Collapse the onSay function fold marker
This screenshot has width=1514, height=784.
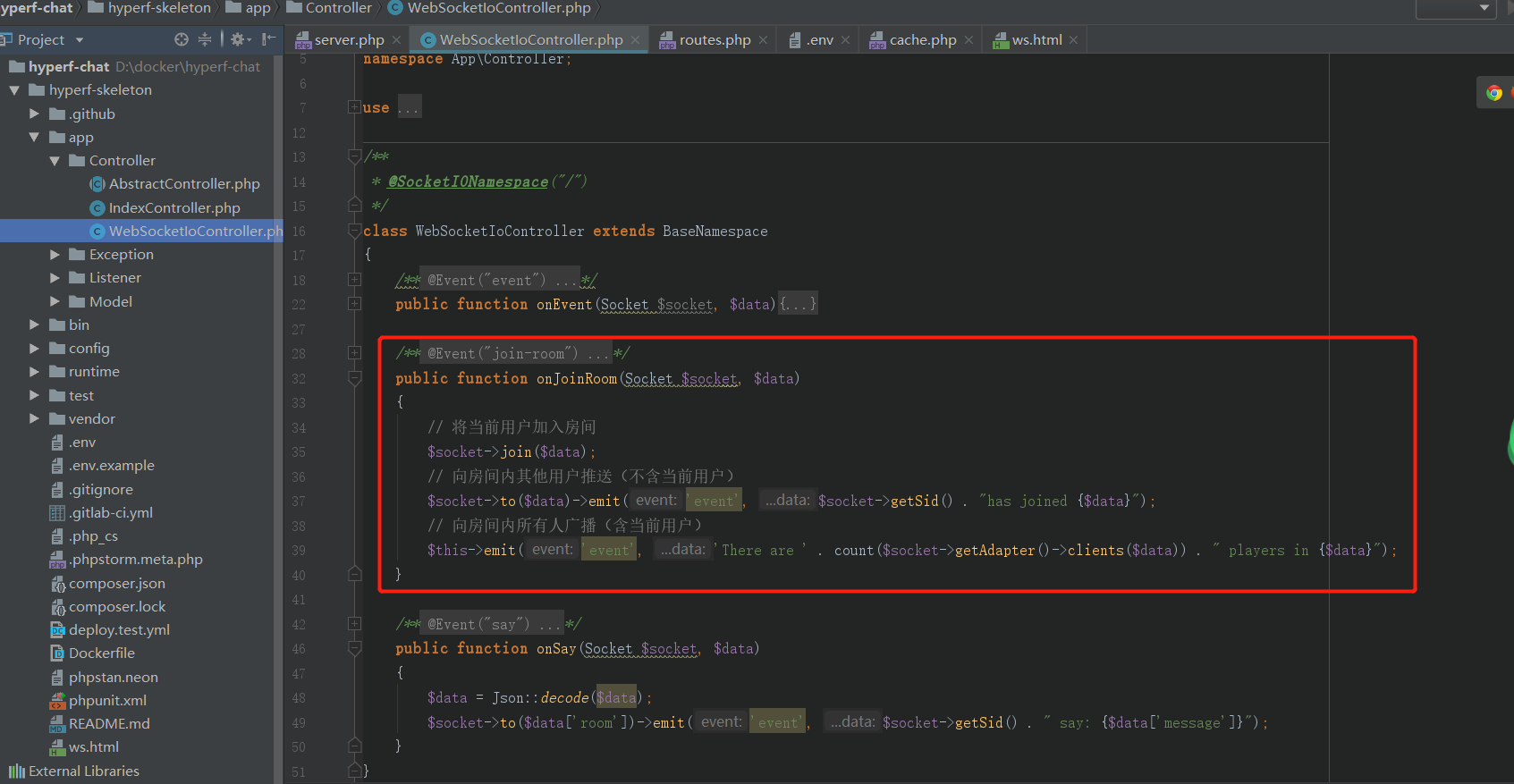click(x=354, y=648)
